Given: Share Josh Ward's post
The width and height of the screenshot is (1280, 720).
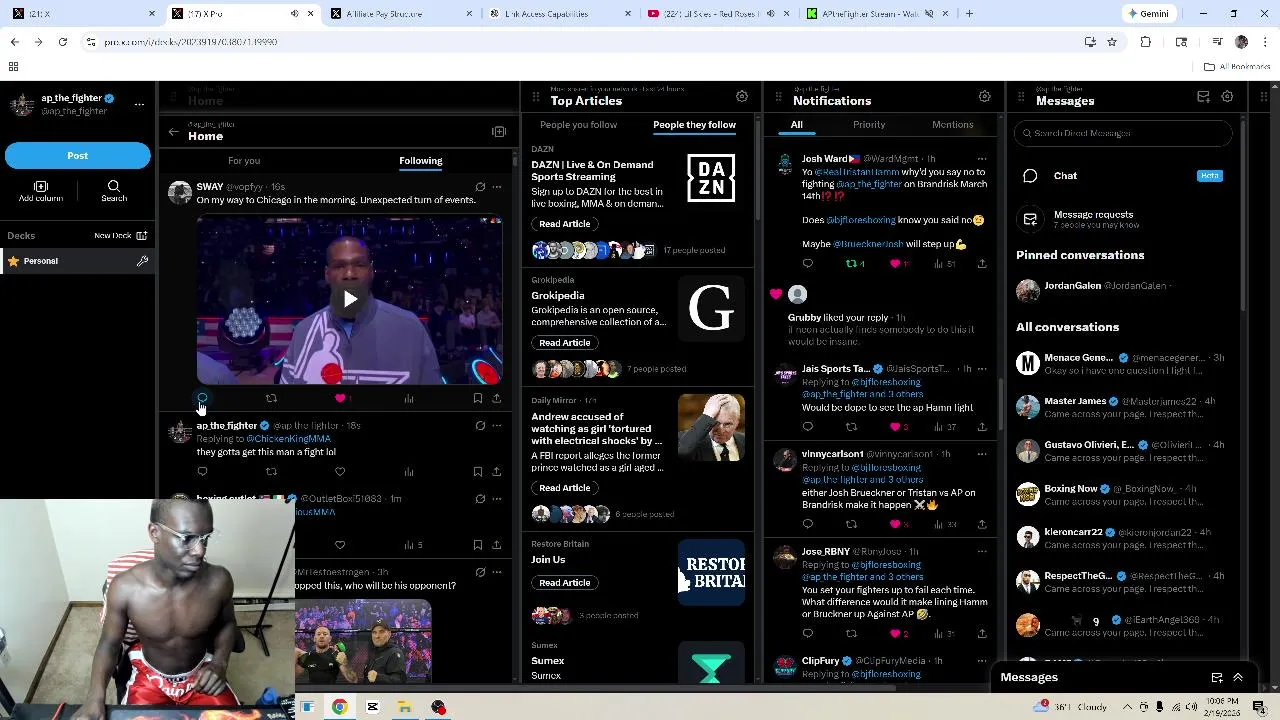Looking at the screenshot, I should 982,264.
